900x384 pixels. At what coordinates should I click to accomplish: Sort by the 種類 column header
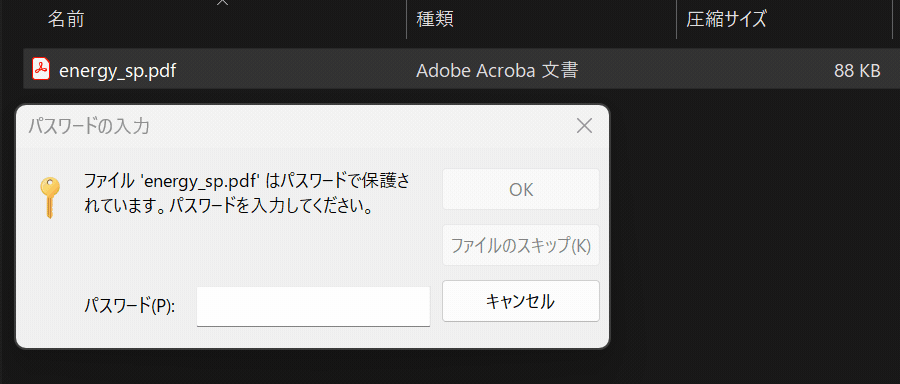435,19
